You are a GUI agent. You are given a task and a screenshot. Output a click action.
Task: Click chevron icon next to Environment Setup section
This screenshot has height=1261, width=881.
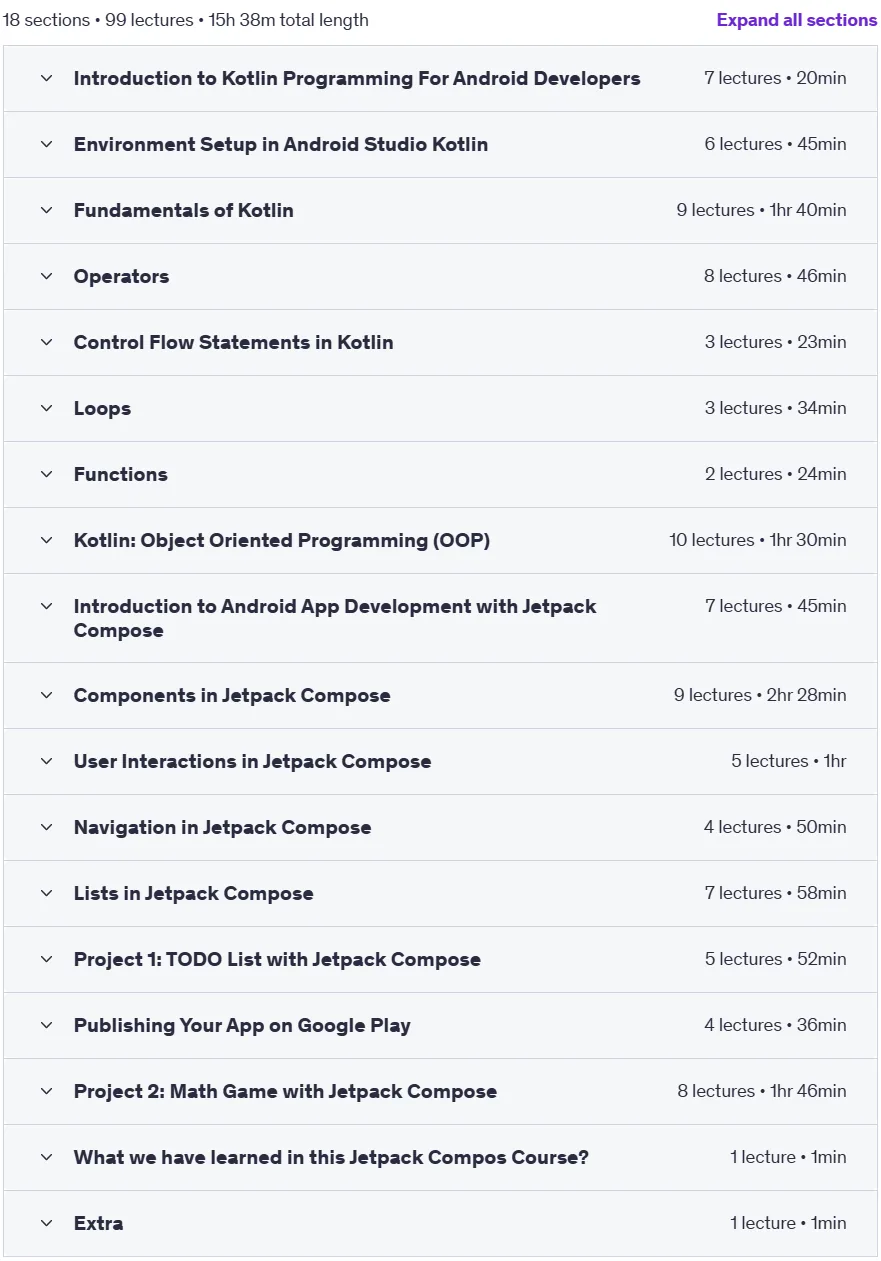click(x=46, y=144)
